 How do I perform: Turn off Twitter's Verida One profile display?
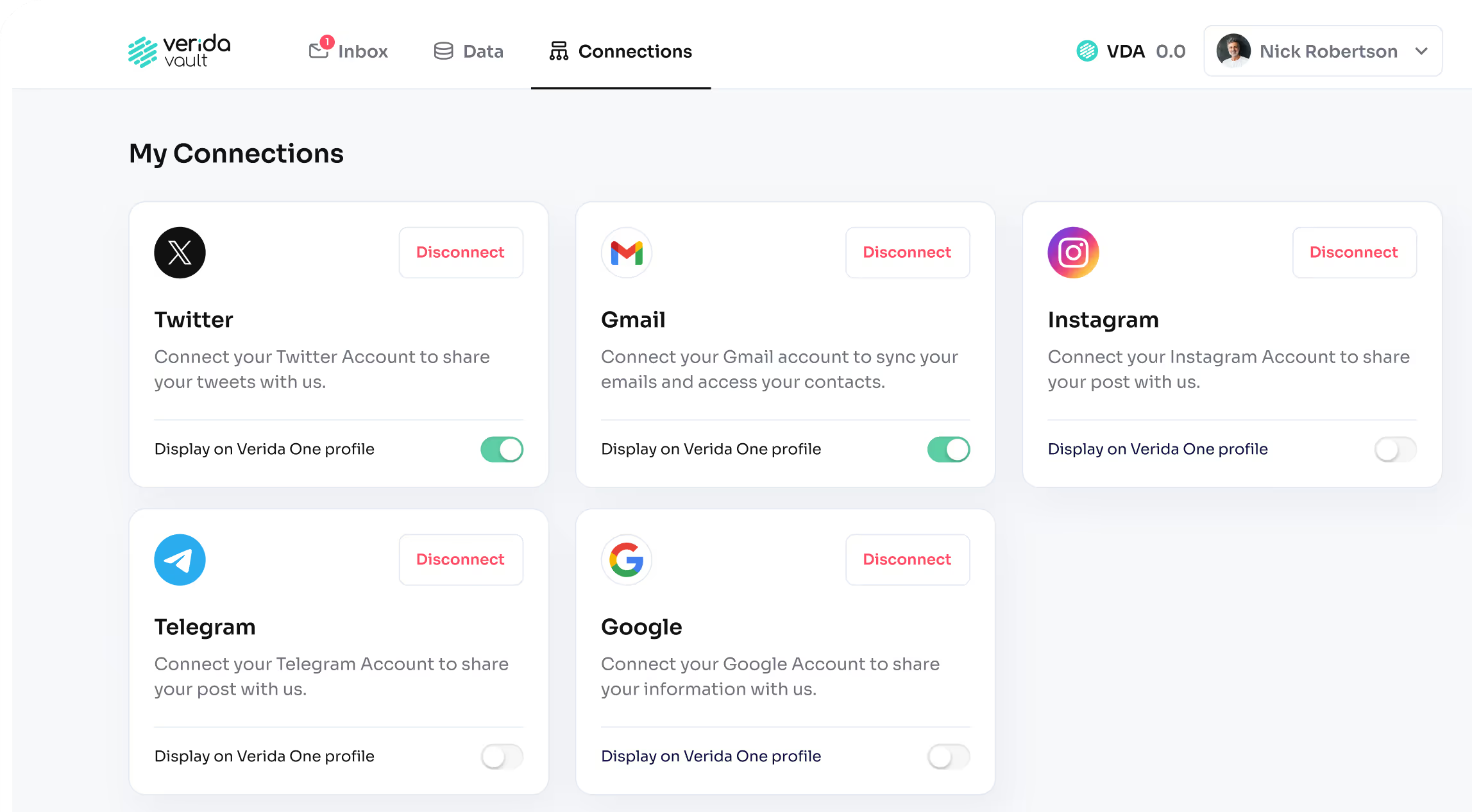coord(502,450)
